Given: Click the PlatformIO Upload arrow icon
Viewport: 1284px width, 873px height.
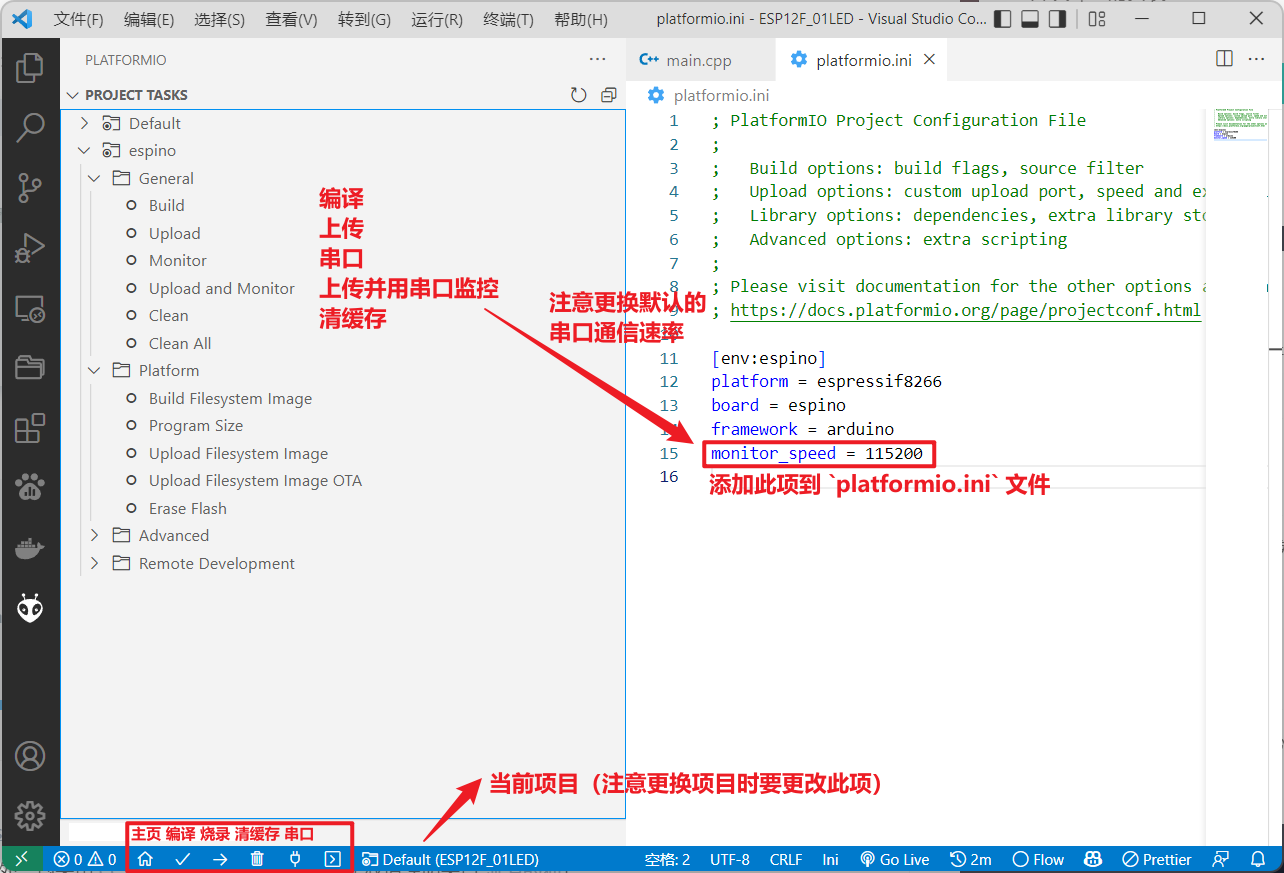Looking at the screenshot, I should (220, 859).
